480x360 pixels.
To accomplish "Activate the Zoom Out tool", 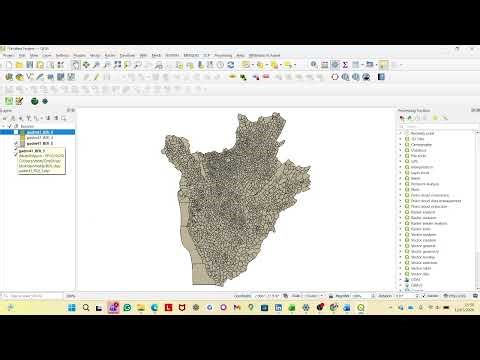I will [x=107, y=65].
